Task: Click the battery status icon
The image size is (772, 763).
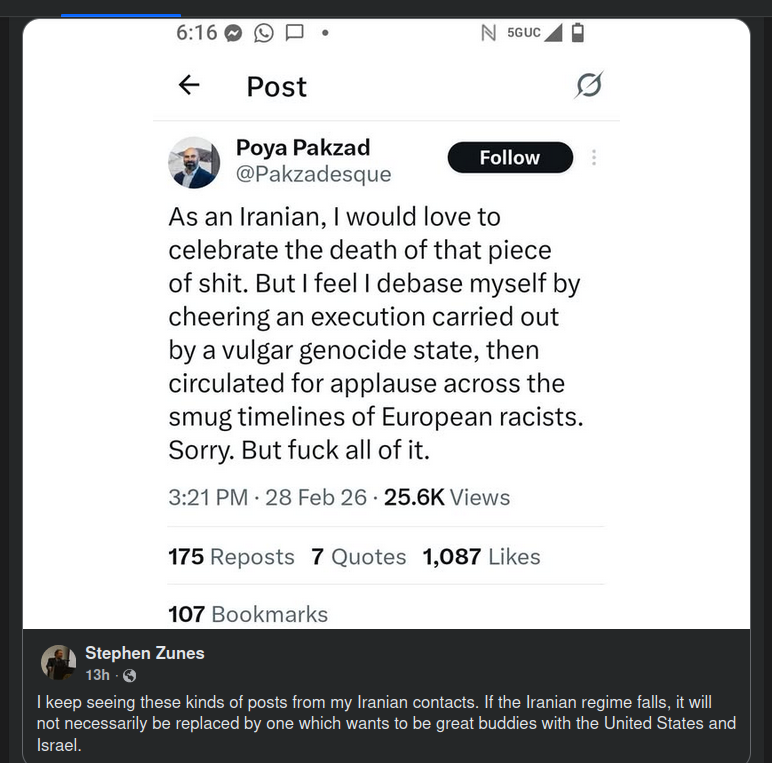Action: pyautogui.click(x=578, y=33)
